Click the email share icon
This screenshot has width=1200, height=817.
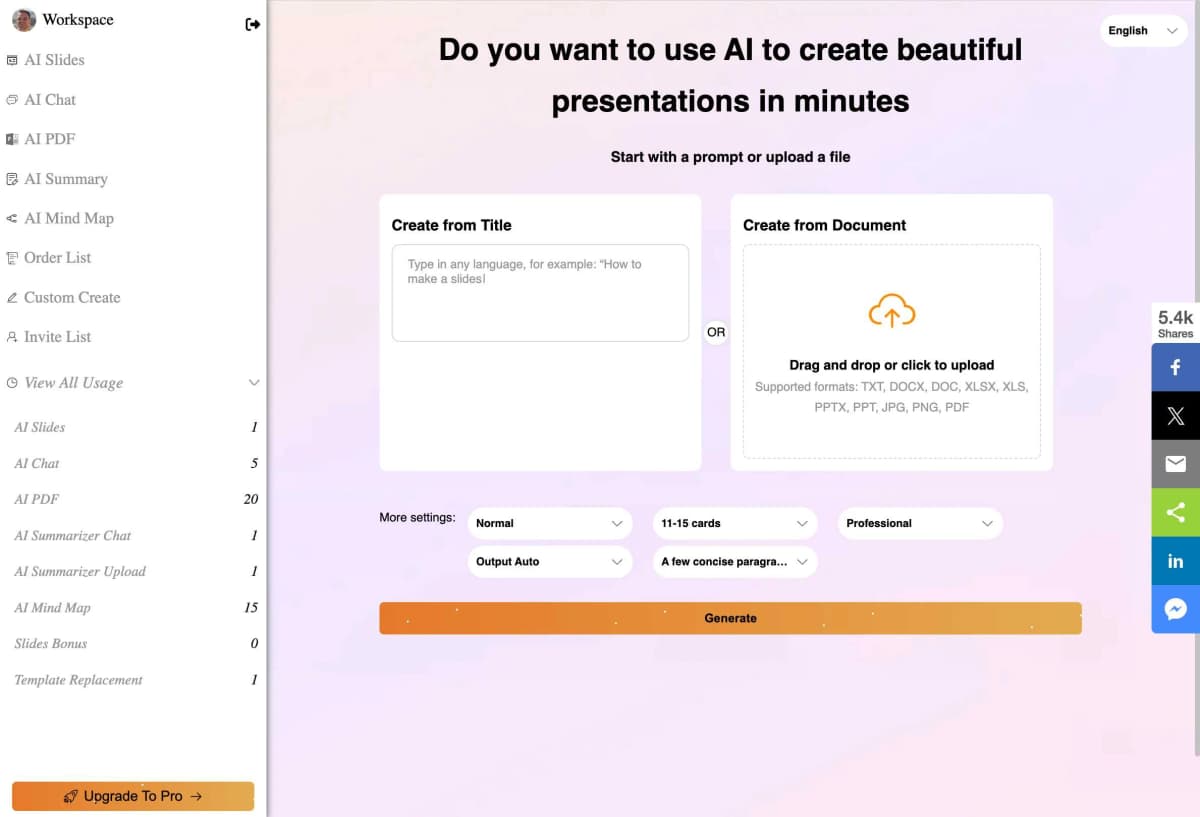coord(1176,464)
